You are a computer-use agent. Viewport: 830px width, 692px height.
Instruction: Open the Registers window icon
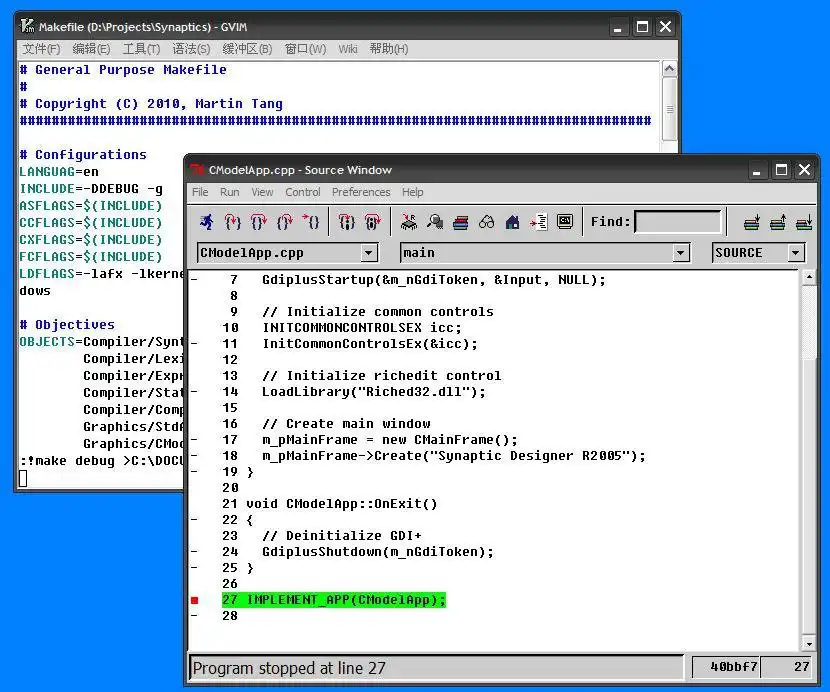click(409, 222)
